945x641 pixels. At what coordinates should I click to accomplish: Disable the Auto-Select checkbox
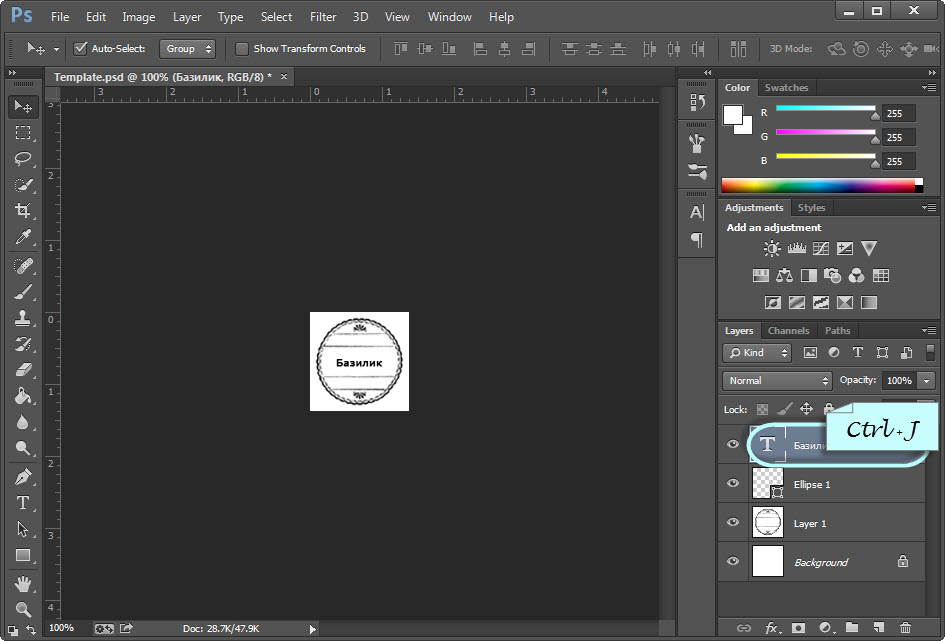[80, 49]
